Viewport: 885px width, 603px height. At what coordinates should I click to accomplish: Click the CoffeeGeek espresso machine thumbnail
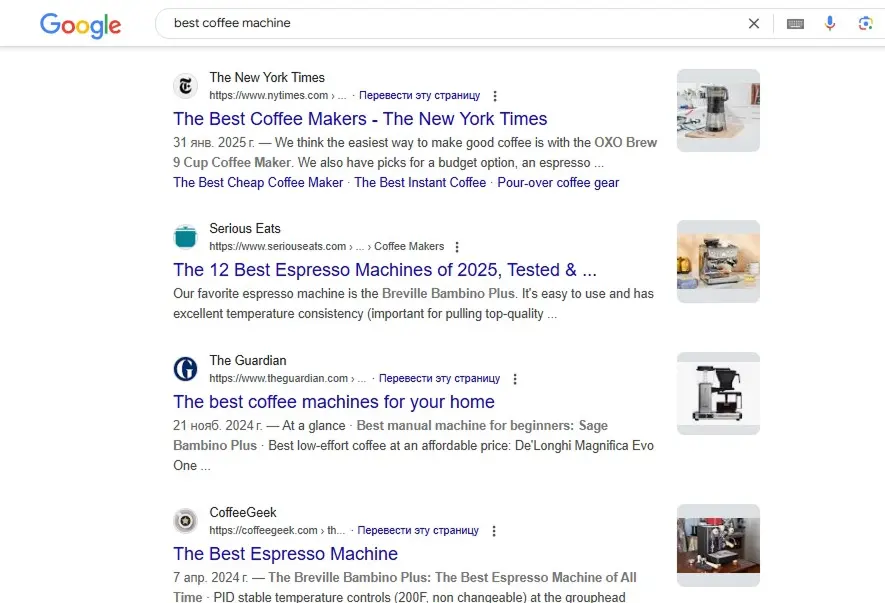pos(718,545)
